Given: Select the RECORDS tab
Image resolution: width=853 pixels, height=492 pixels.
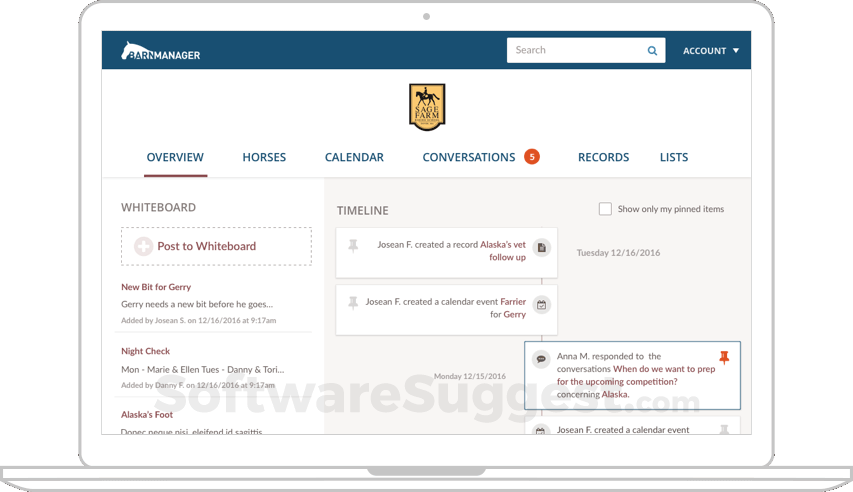Looking at the screenshot, I should click(603, 157).
